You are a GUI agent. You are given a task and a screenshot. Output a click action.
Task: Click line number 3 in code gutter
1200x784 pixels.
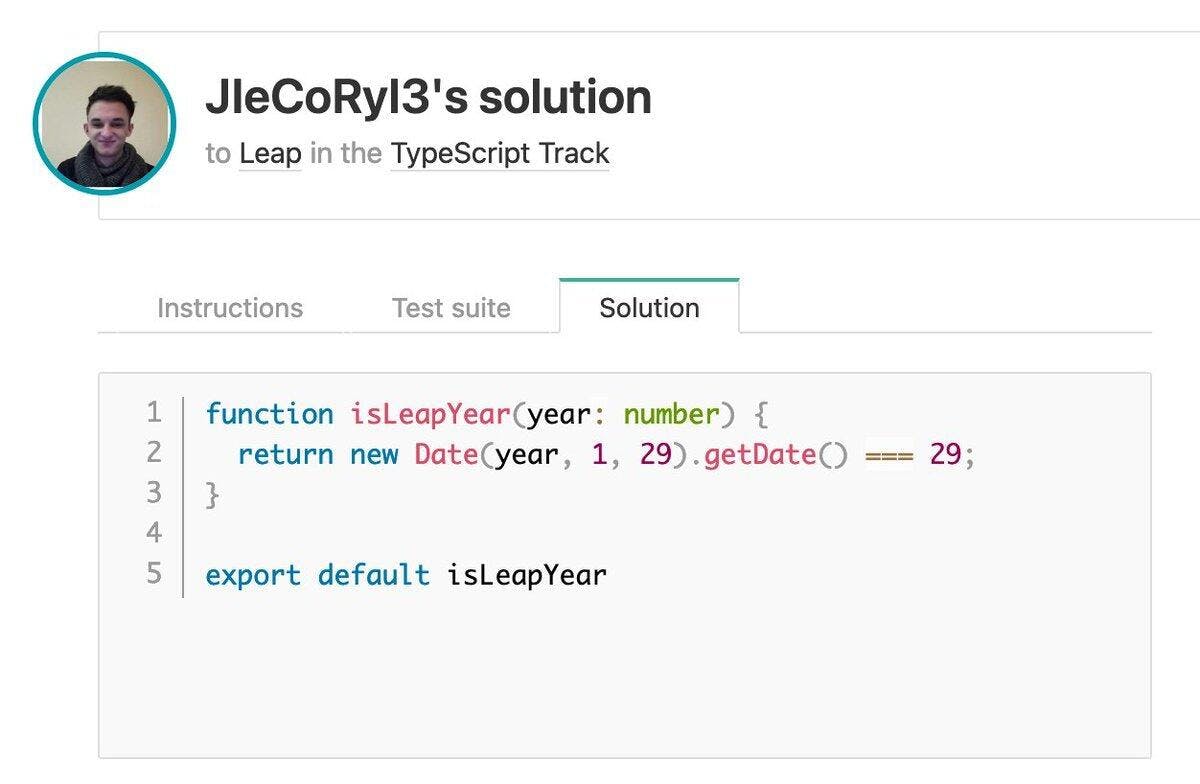153,493
